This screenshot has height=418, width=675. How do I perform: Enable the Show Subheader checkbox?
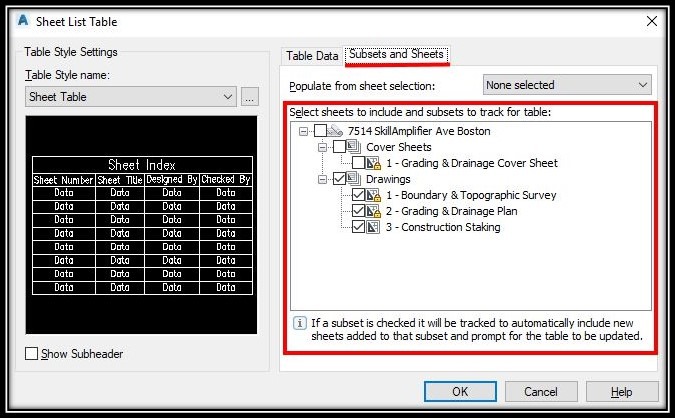pos(31,353)
